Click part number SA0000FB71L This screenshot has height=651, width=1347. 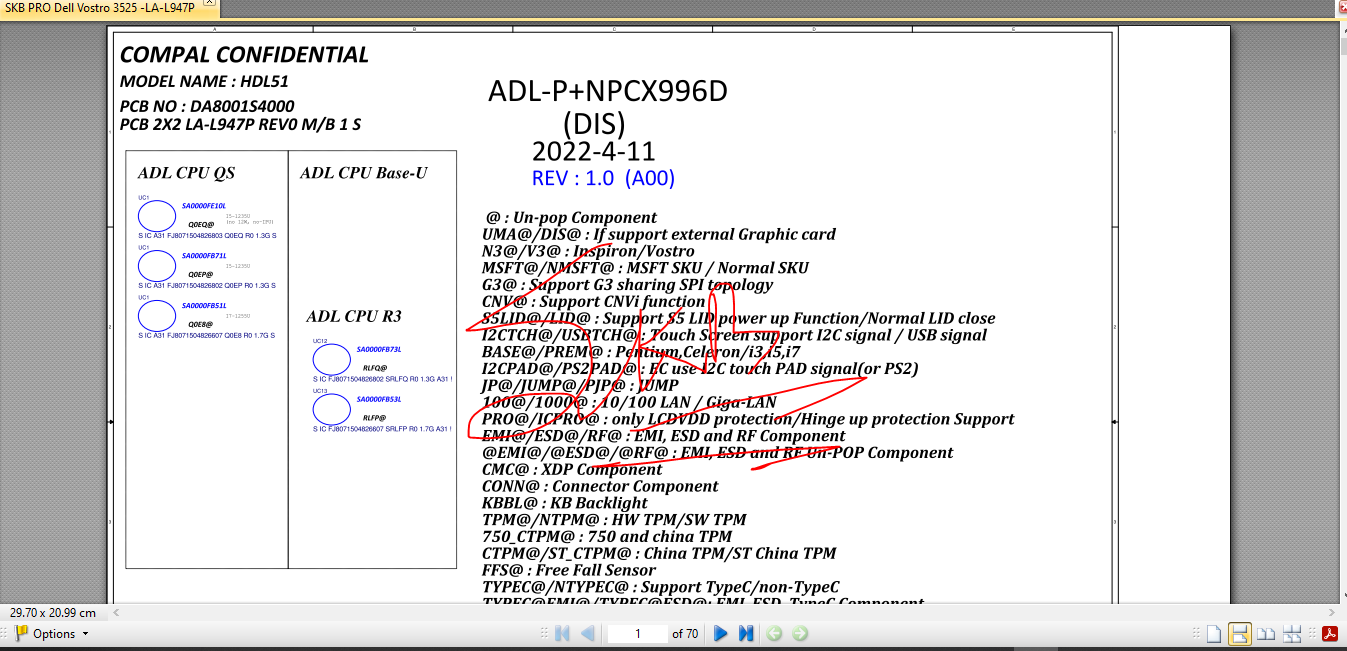tap(204, 256)
